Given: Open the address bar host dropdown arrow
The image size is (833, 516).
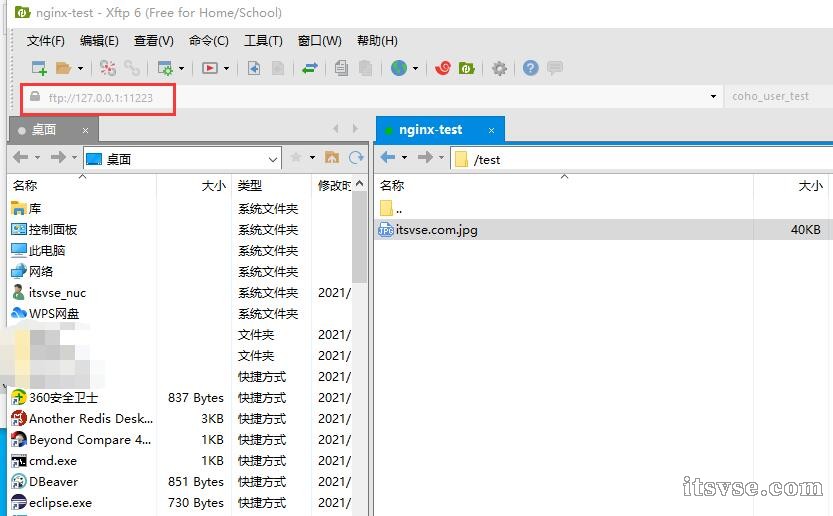Looking at the screenshot, I should point(713,97).
